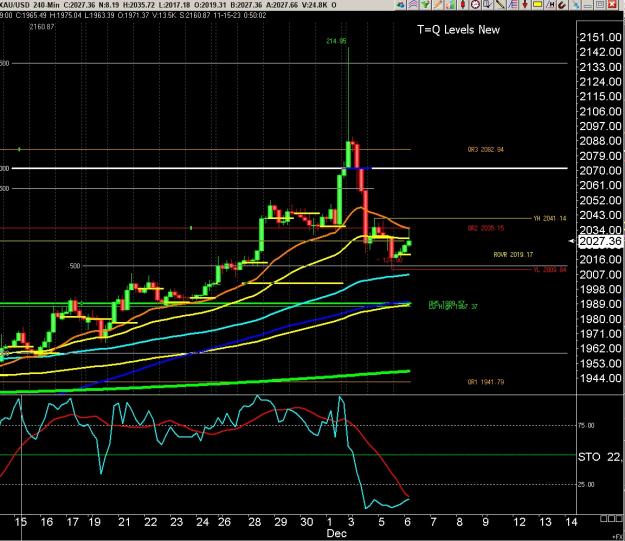The height and width of the screenshot is (541, 625).
Task: Click the 2160.87 label at top left
Action: point(41,27)
